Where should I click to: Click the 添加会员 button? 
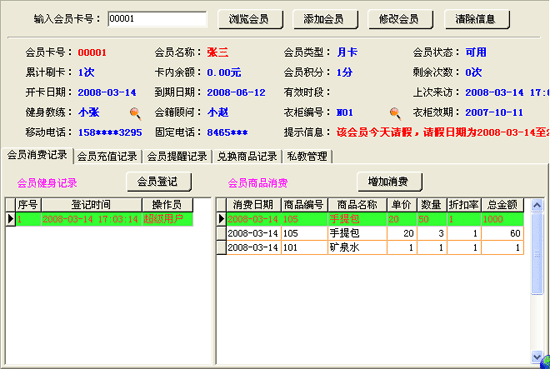click(325, 19)
